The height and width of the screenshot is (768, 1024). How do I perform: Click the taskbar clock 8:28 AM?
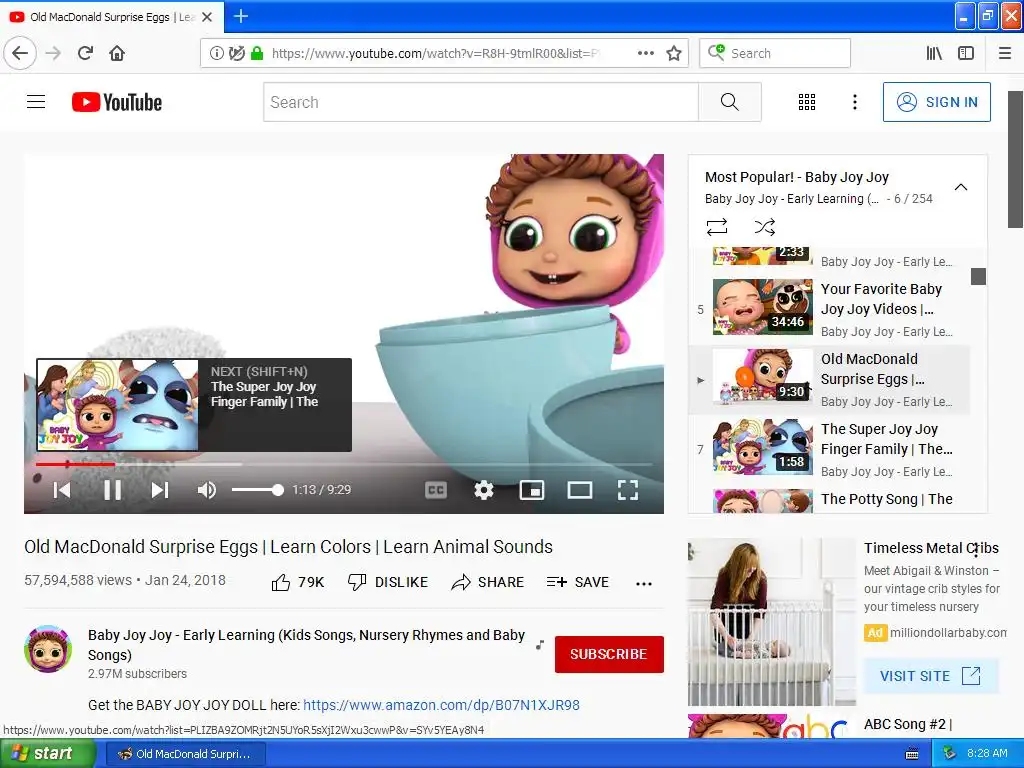pos(987,753)
